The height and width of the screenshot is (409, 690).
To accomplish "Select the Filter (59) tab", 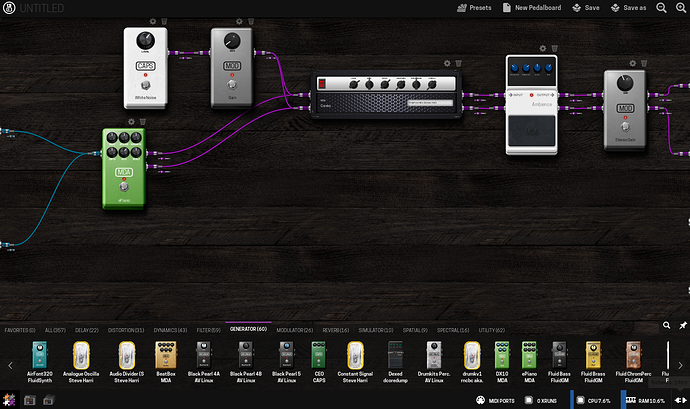I will 209,330.
